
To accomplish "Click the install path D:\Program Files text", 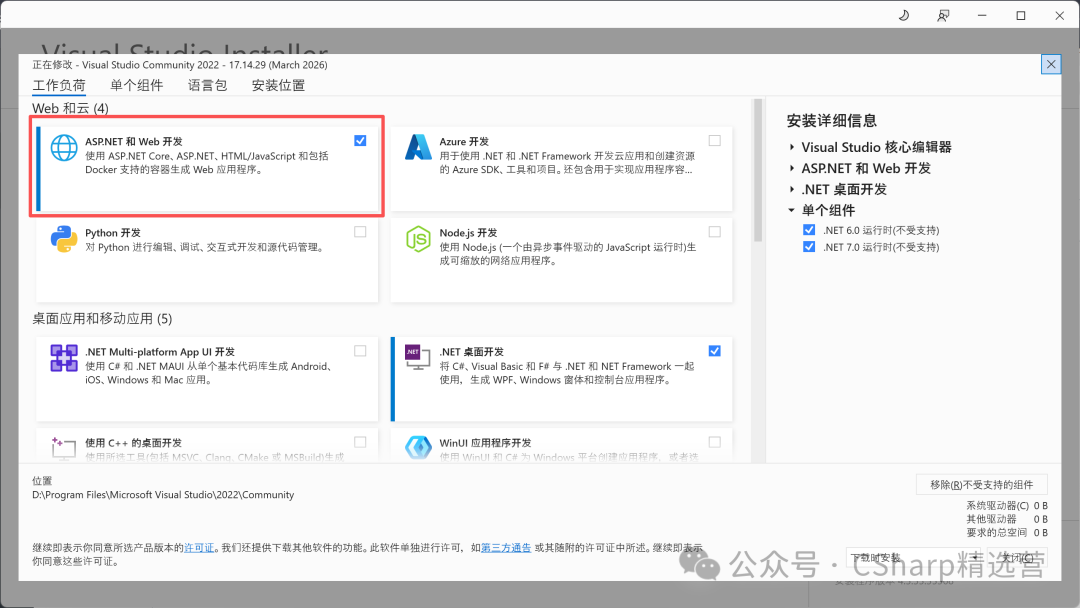I will (163, 495).
